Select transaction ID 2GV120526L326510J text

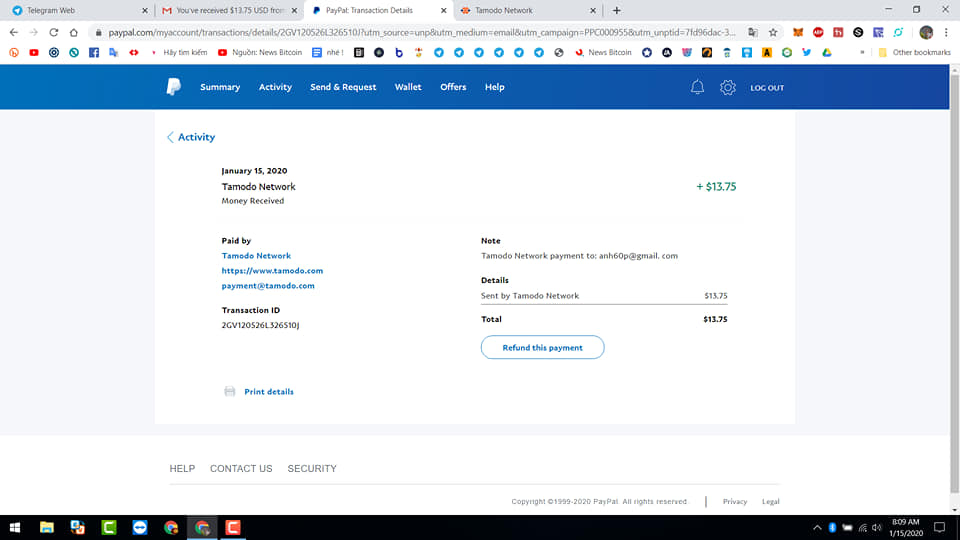pos(260,325)
